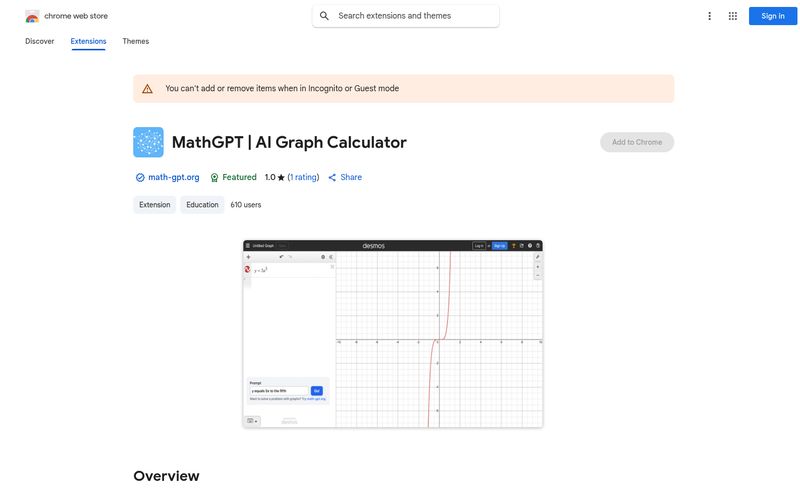Switch to the Themes tab
The image size is (800, 496).
(136, 41)
